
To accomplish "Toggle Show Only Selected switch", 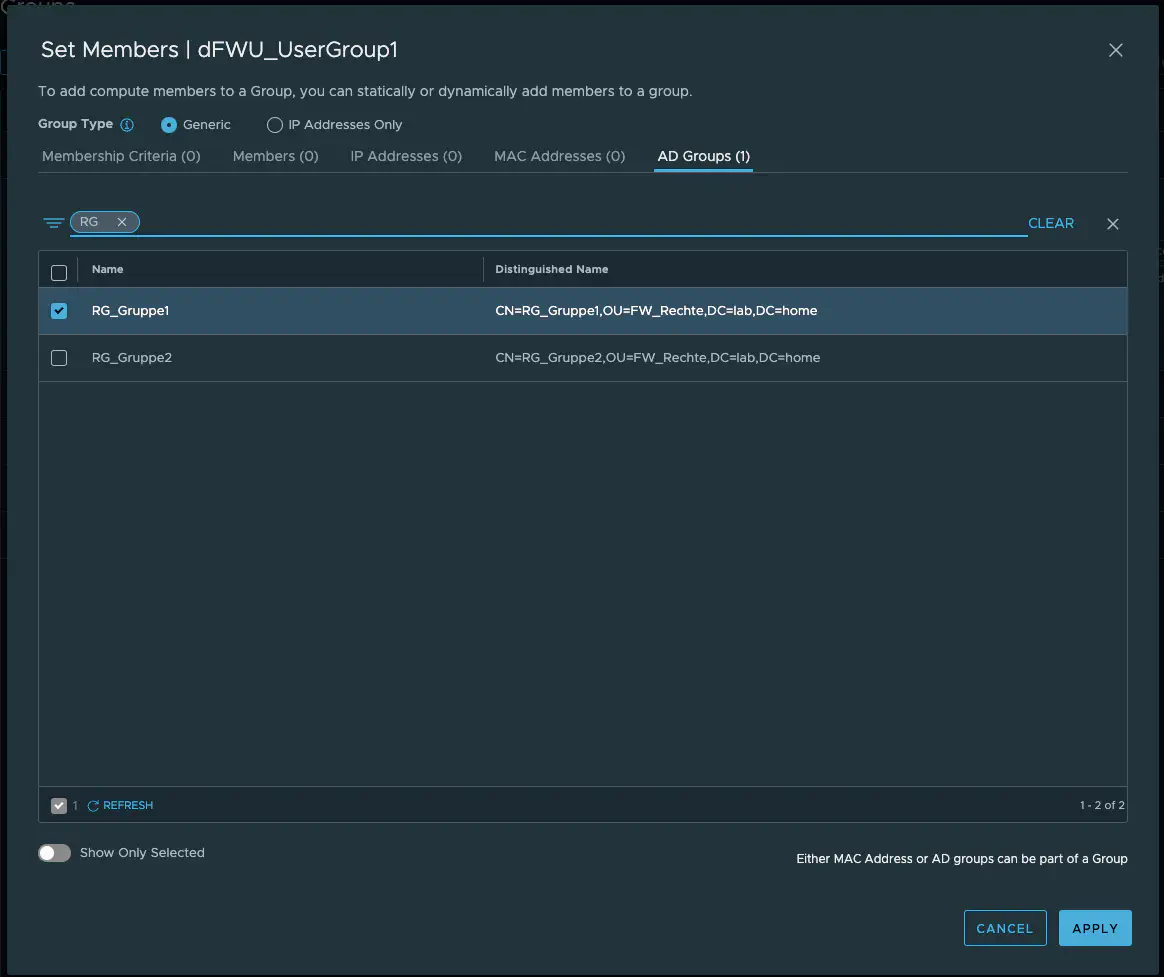I will coord(55,853).
